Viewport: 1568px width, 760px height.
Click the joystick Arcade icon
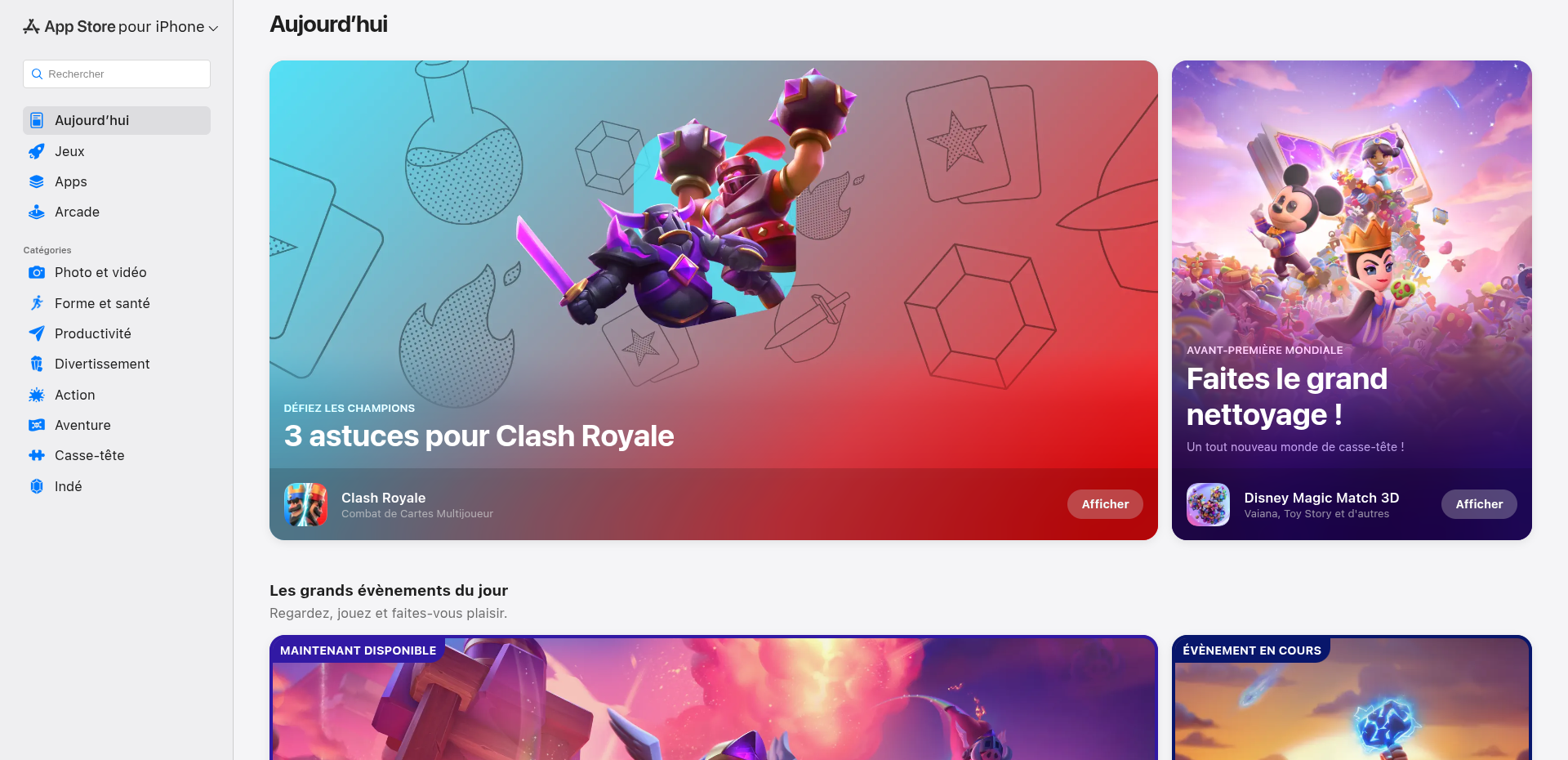pos(37,212)
